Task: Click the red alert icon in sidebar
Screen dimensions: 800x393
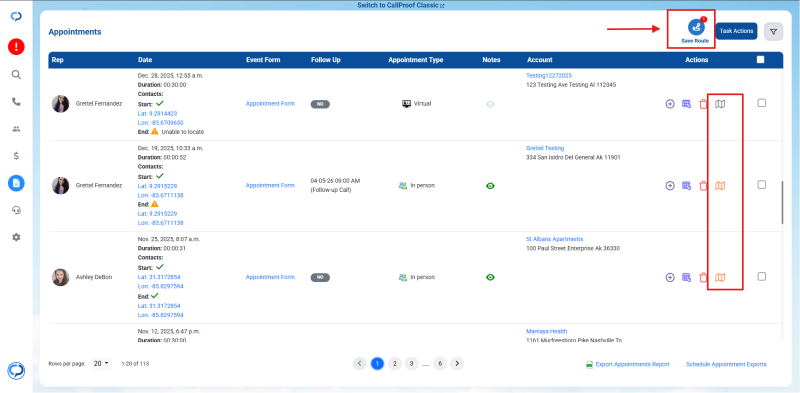Action: [x=16, y=47]
